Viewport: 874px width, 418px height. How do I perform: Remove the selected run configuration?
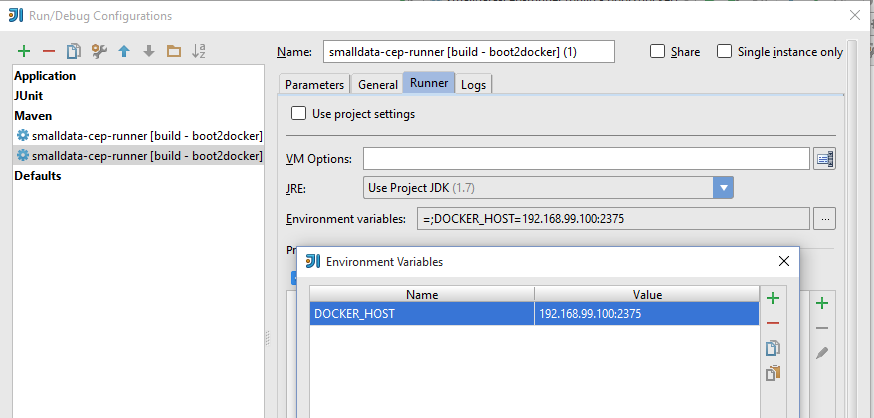pos(48,51)
